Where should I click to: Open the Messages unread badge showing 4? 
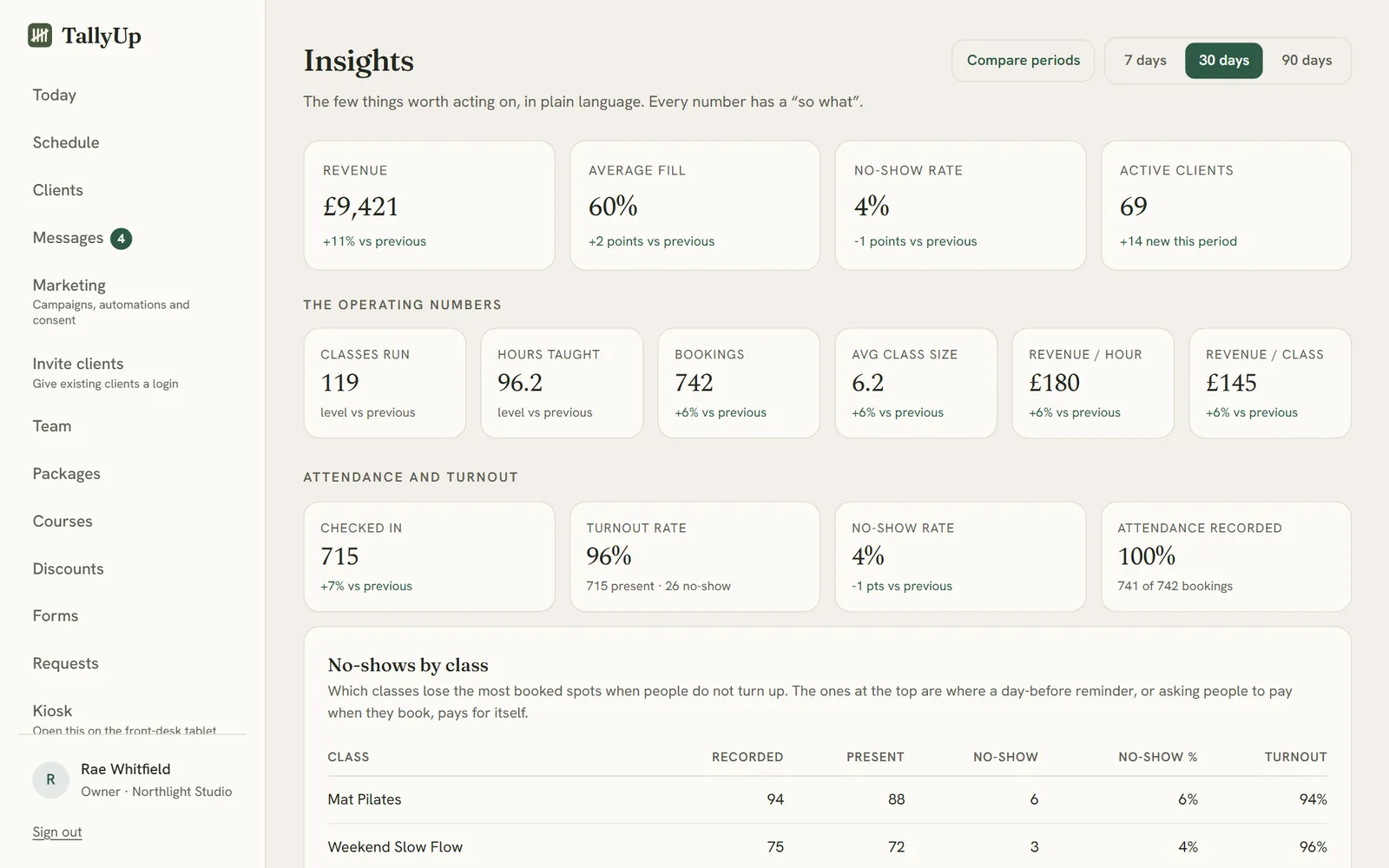click(121, 239)
